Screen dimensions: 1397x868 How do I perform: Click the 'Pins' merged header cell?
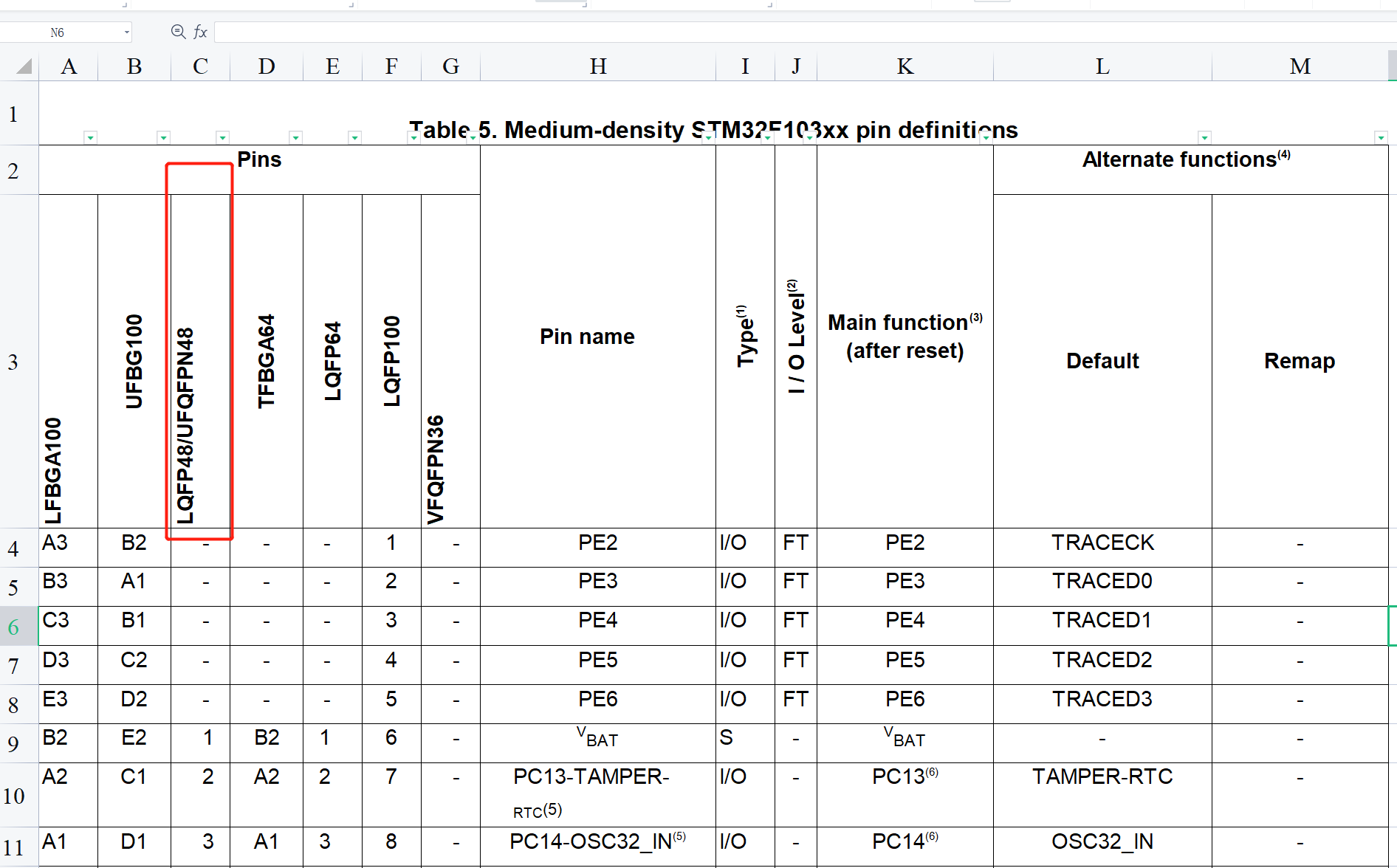coord(259,170)
